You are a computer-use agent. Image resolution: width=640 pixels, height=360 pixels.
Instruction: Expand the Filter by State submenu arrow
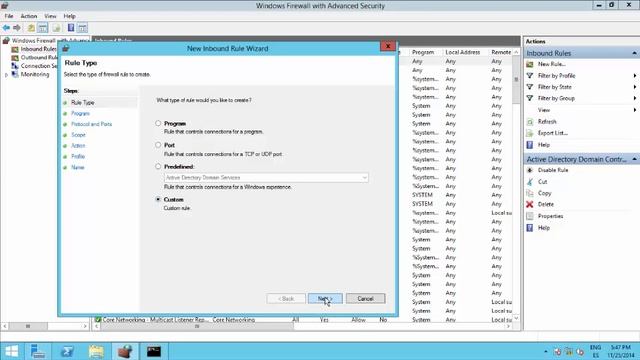[635, 87]
